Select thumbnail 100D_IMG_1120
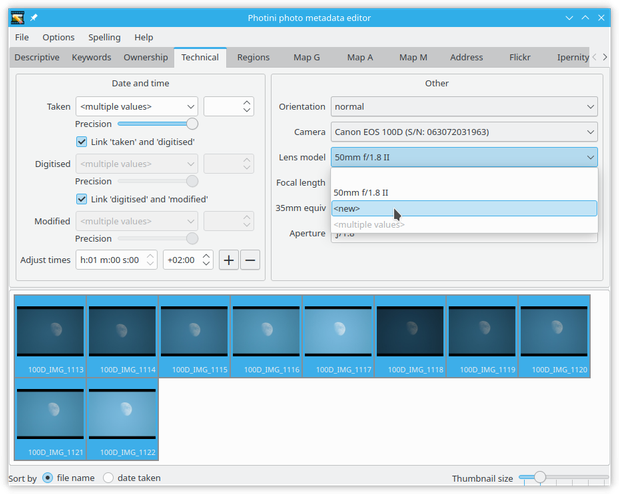This screenshot has width=619, height=494. click(x=554, y=336)
